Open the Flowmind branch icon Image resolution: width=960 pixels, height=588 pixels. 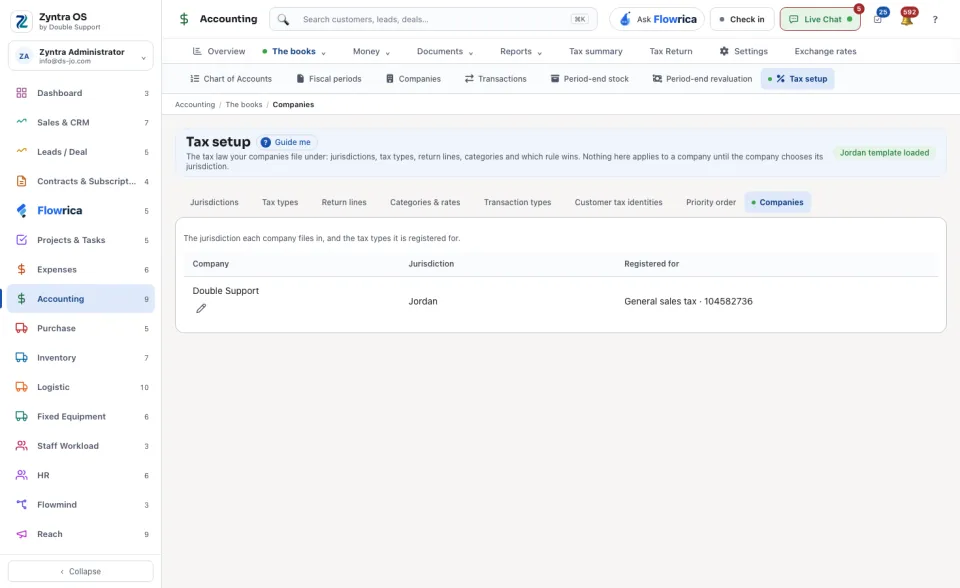[x=21, y=505]
